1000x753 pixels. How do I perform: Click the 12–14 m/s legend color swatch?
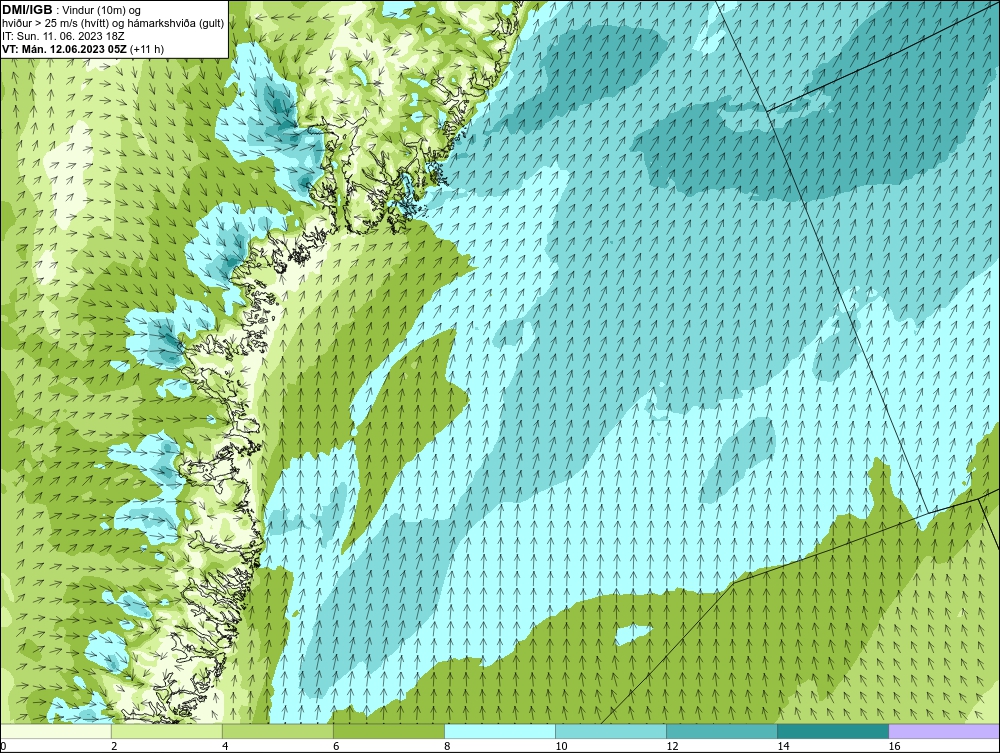pyautogui.click(x=722, y=731)
